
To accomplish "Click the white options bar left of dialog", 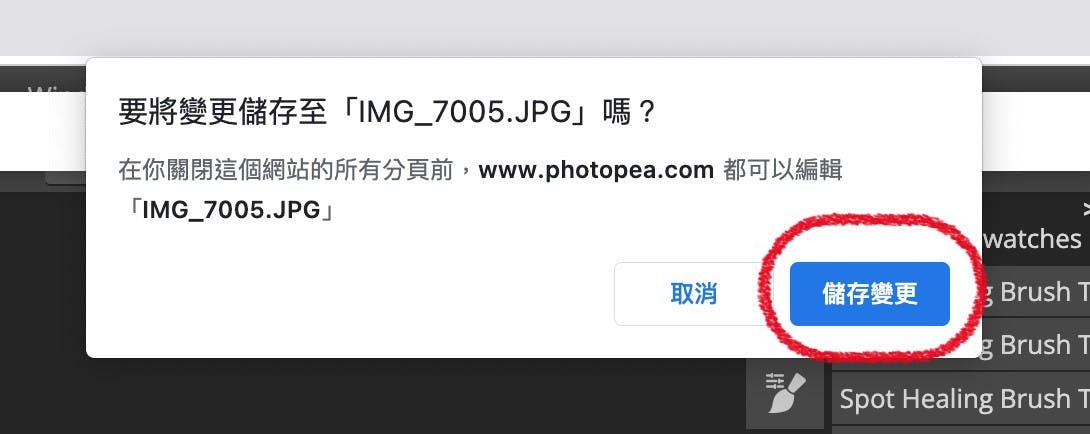I will tap(42, 132).
